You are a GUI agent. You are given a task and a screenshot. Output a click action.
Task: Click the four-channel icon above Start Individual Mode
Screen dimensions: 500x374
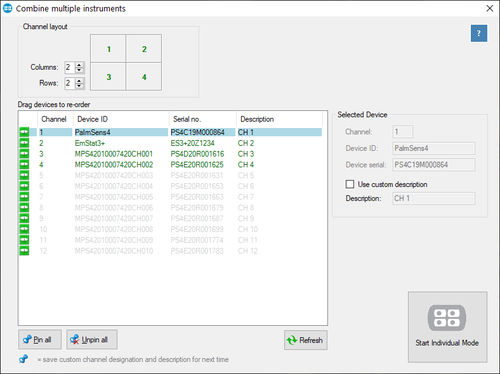coord(447,318)
